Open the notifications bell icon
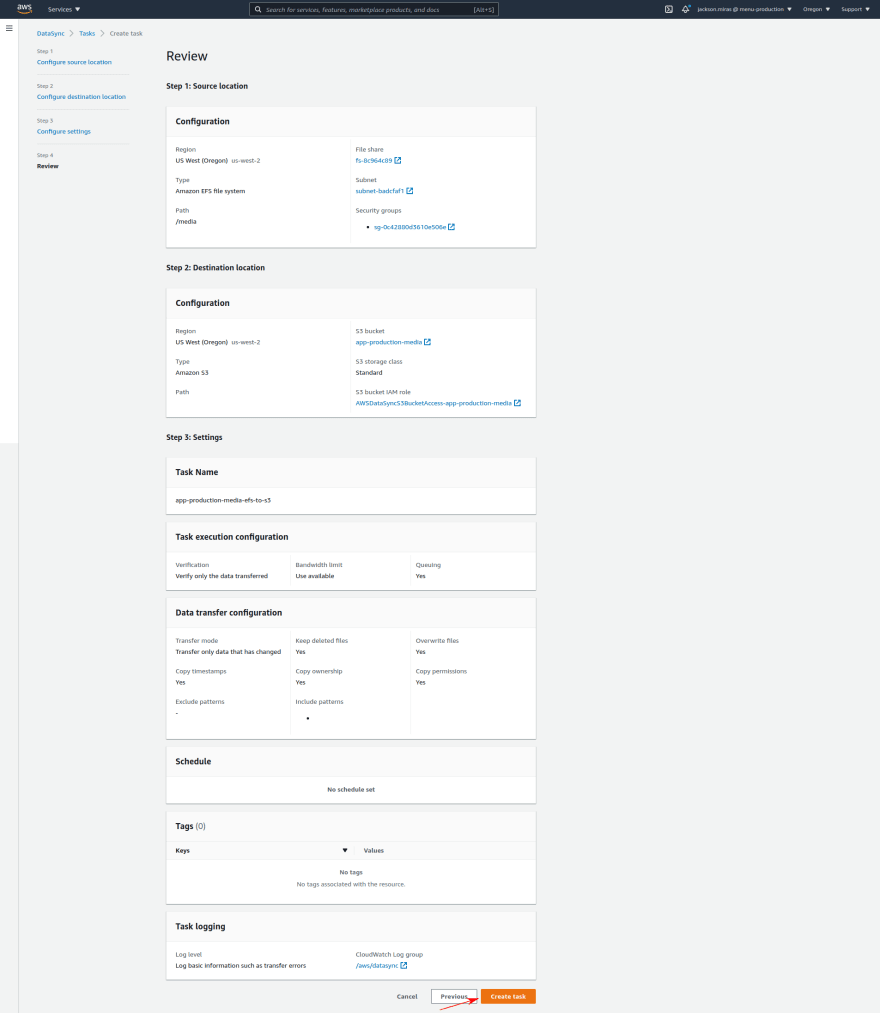This screenshot has height=1013, width=880. pyautogui.click(x=686, y=9)
